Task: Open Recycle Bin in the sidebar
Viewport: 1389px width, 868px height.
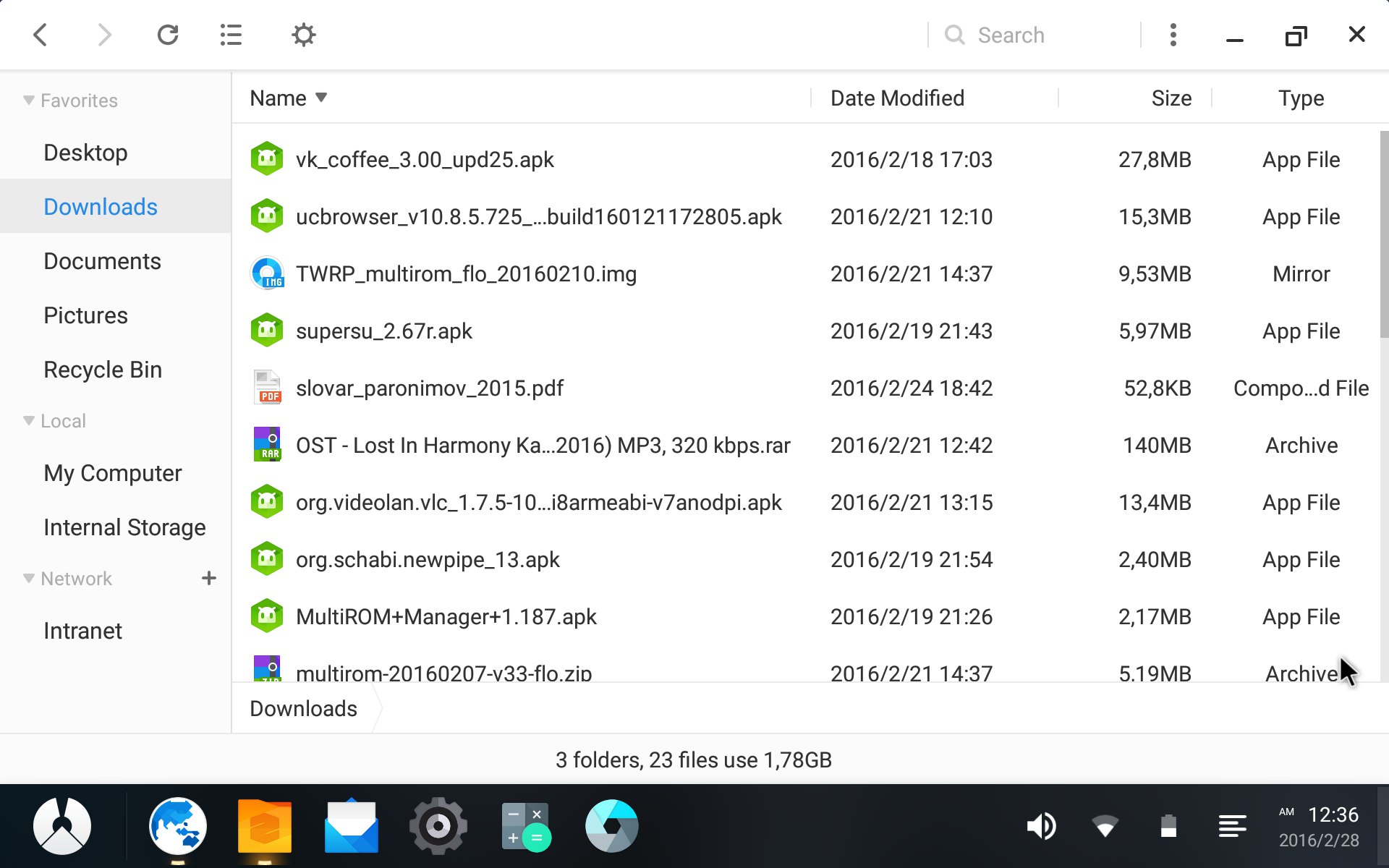Action: [x=116, y=370]
